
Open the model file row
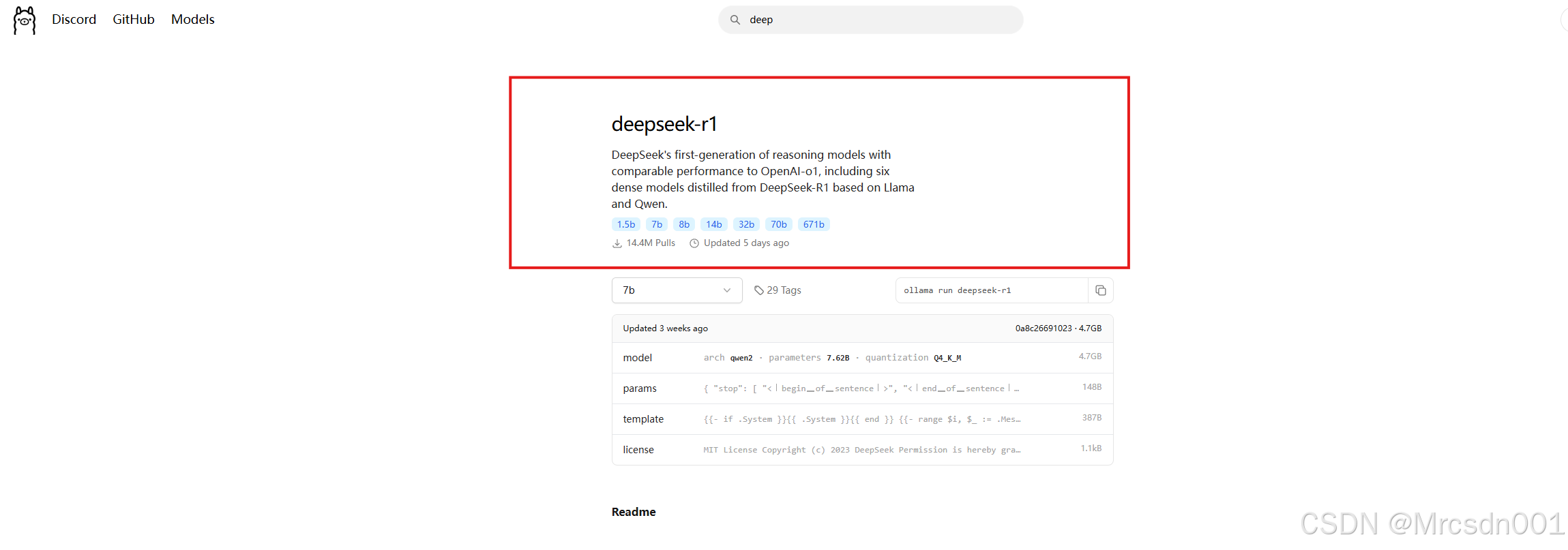pos(862,358)
